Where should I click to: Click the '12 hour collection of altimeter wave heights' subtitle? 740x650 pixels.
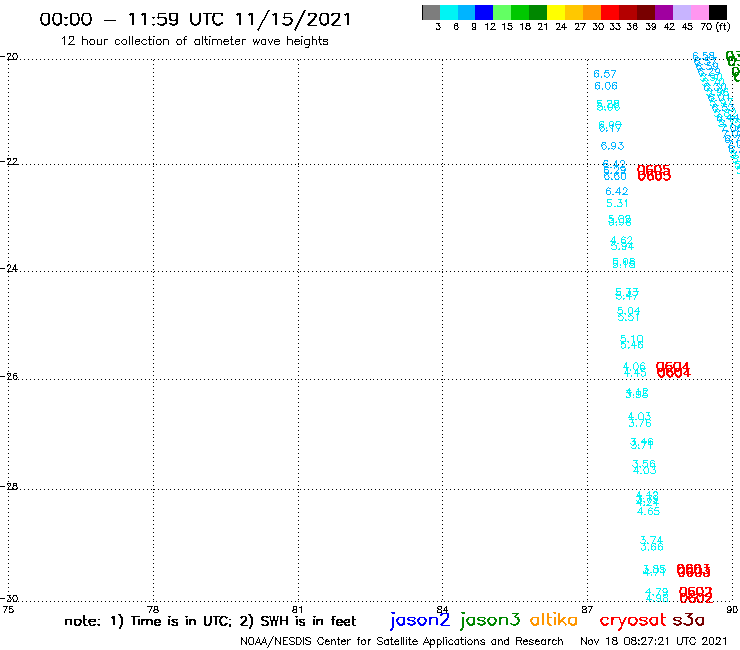click(x=194, y=41)
